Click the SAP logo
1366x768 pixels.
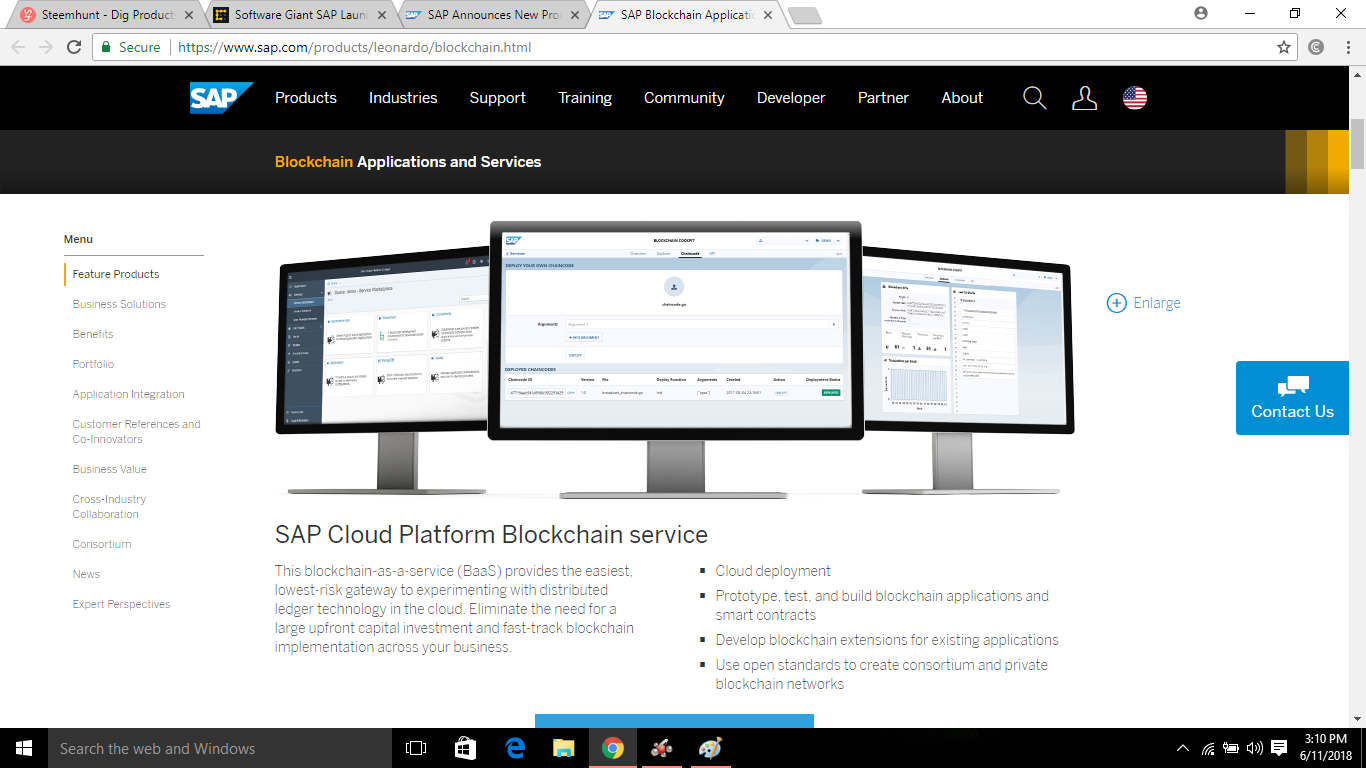click(x=221, y=98)
